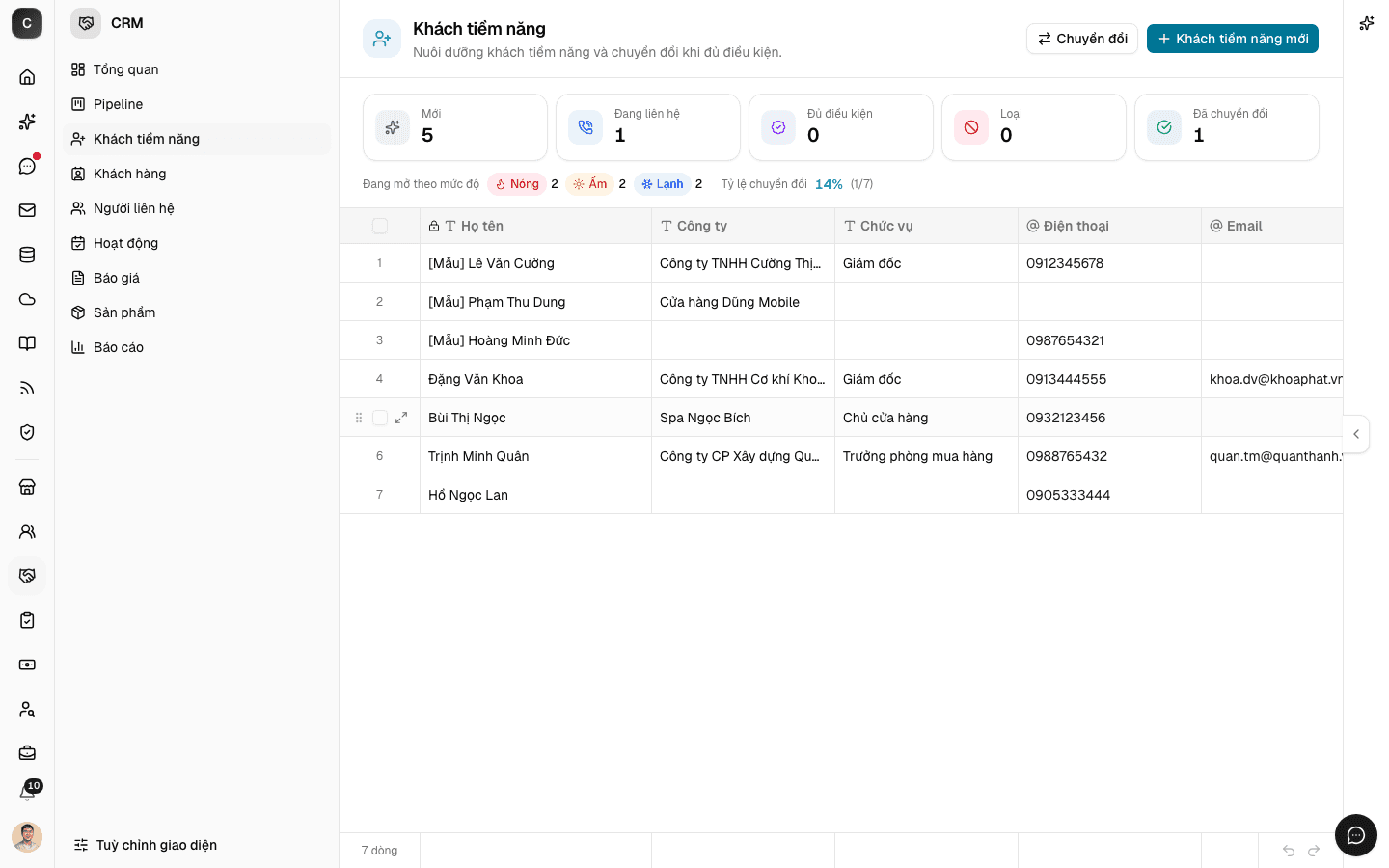Select Khách hàng in the CRM menu
1389x868 pixels.
click(x=197, y=174)
